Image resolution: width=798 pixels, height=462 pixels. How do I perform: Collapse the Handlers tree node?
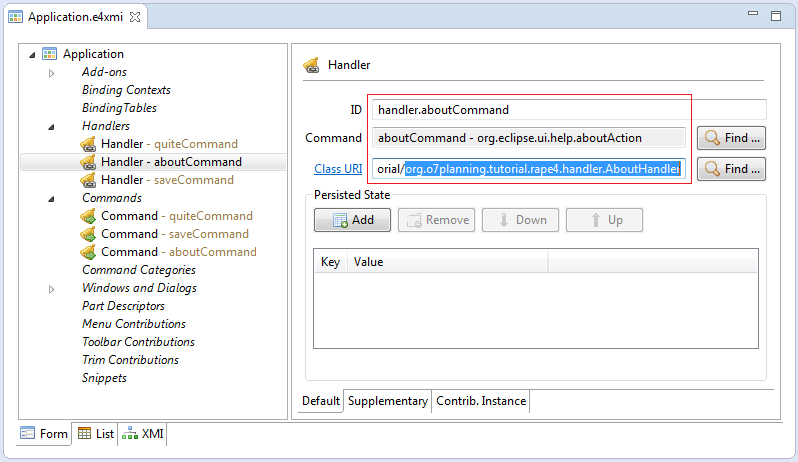click(51, 127)
